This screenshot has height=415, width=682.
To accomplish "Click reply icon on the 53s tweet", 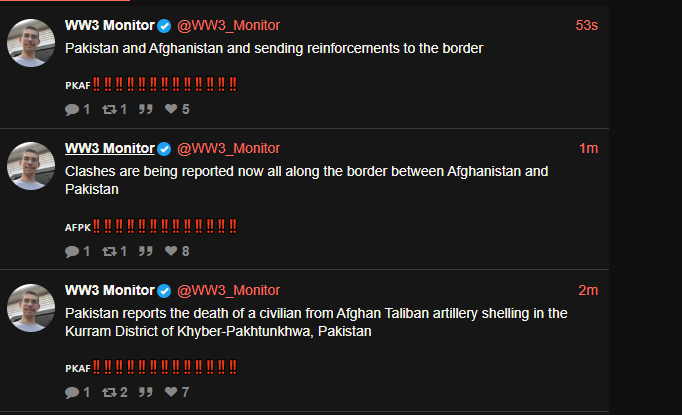I will click(x=72, y=109).
